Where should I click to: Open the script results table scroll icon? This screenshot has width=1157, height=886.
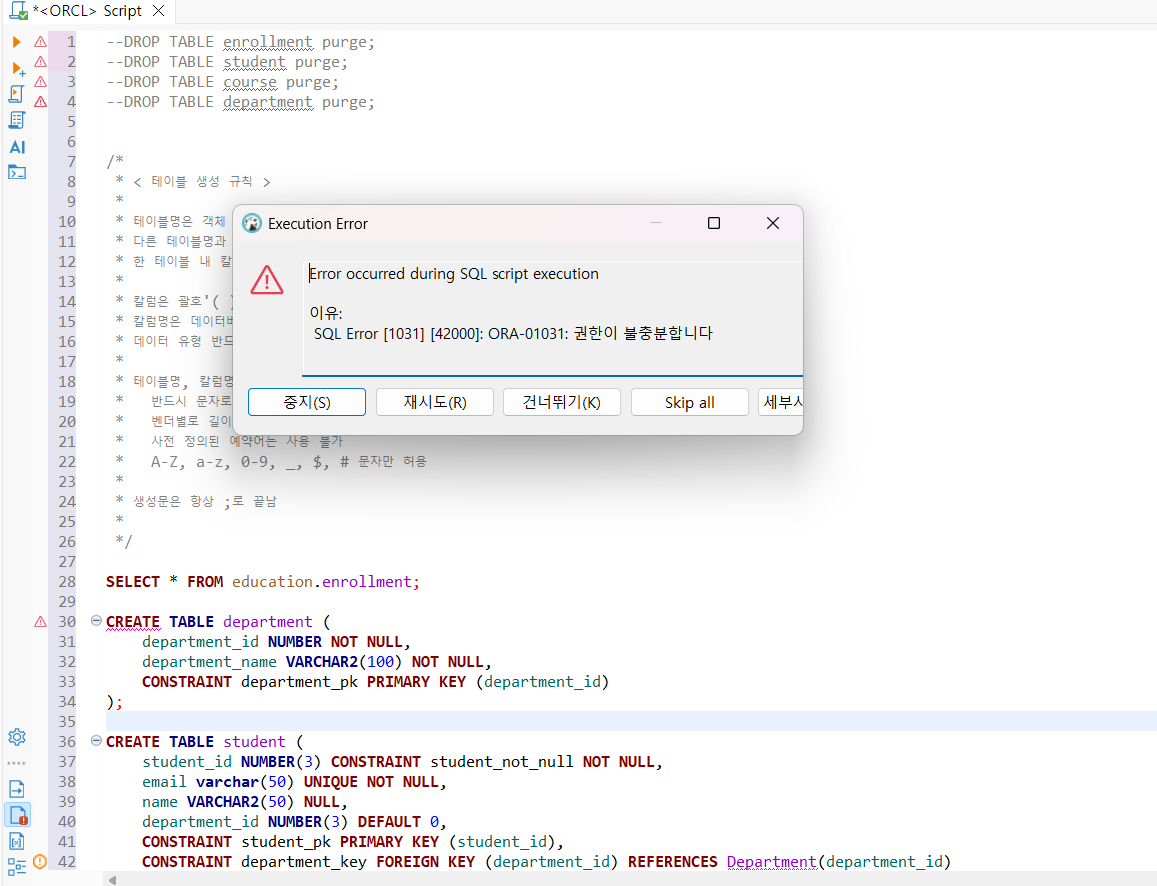pos(17,120)
